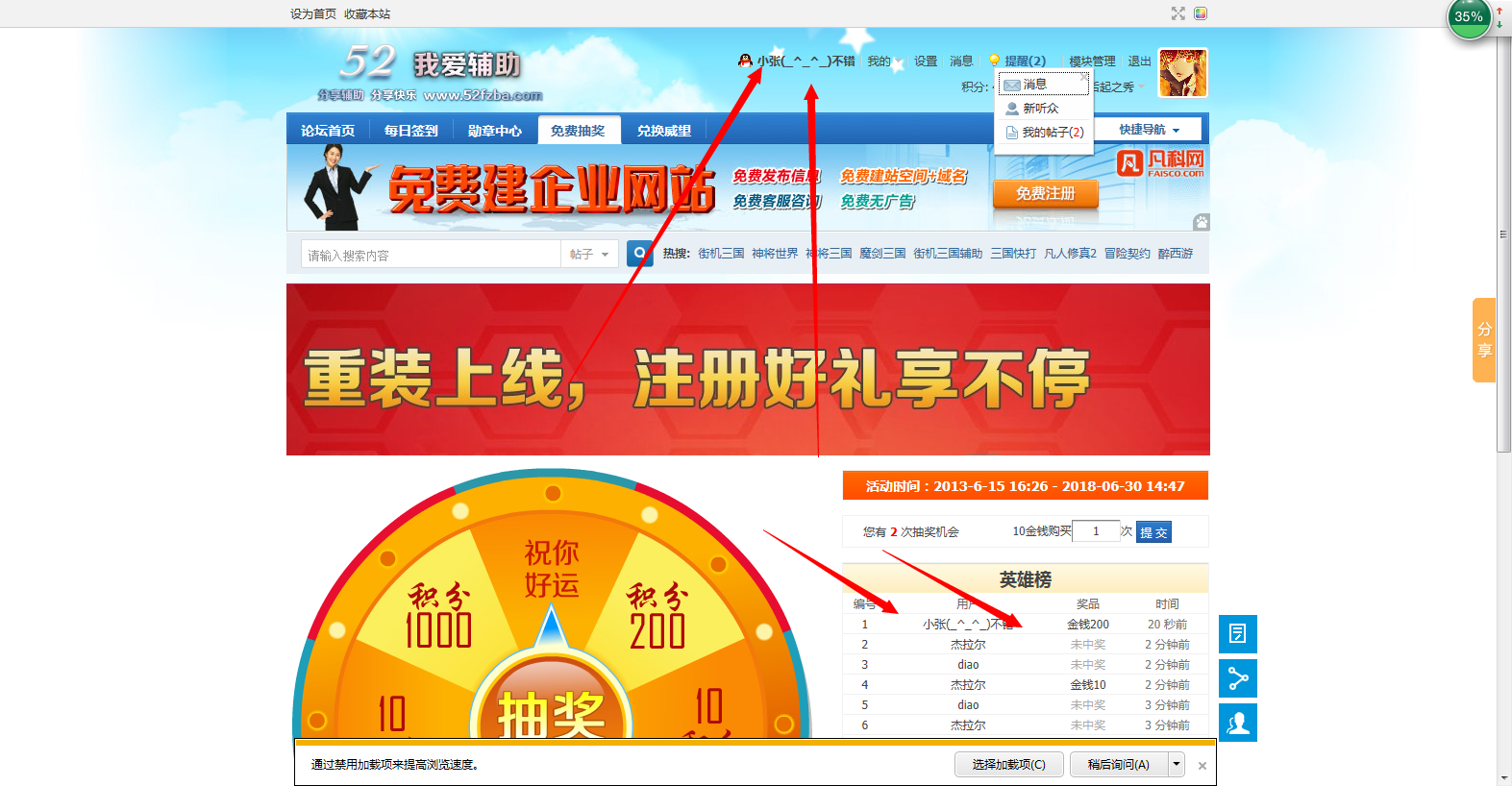Click 设为首页 link
This screenshot has width=1512, height=786.
(313, 13)
